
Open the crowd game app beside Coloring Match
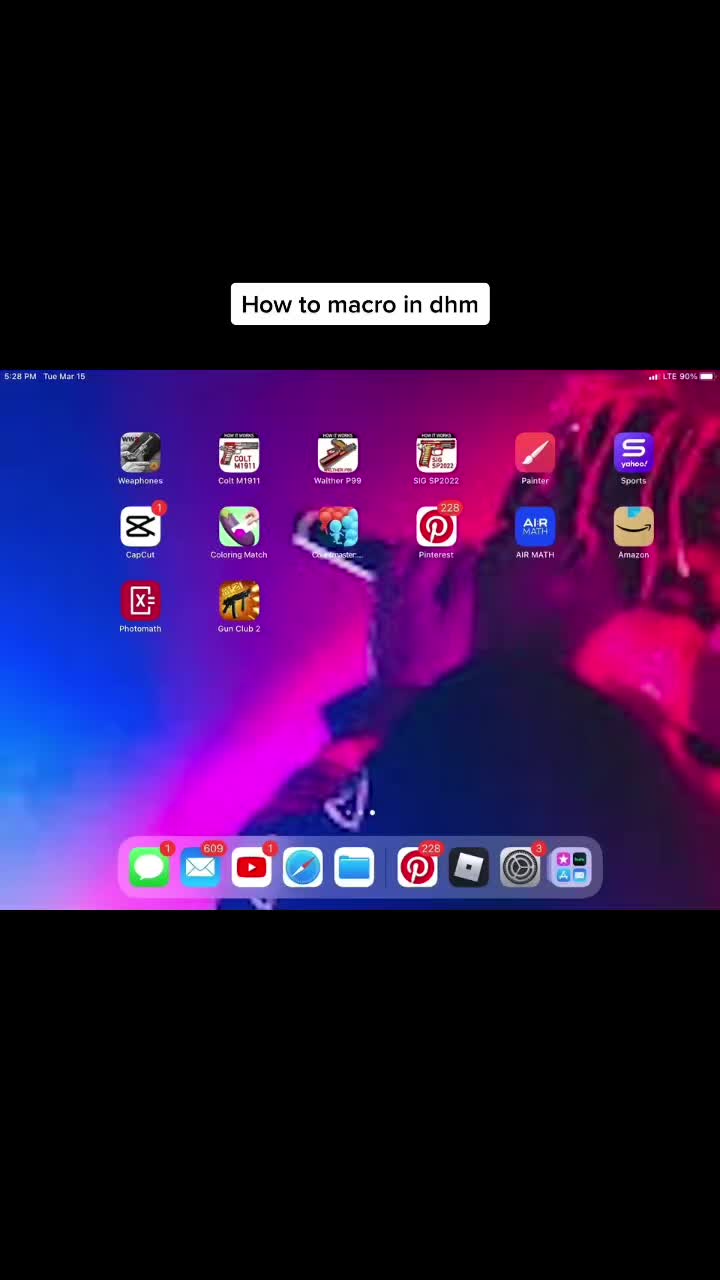click(x=338, y=527)
